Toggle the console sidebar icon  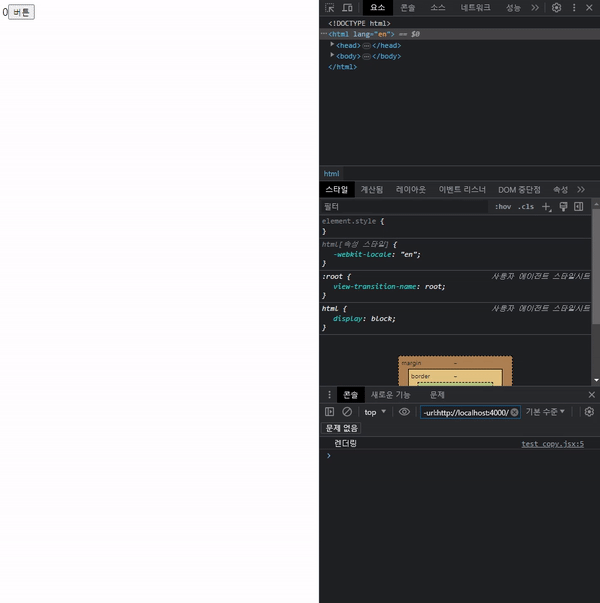pyautogui.click(x=330, y=412)
